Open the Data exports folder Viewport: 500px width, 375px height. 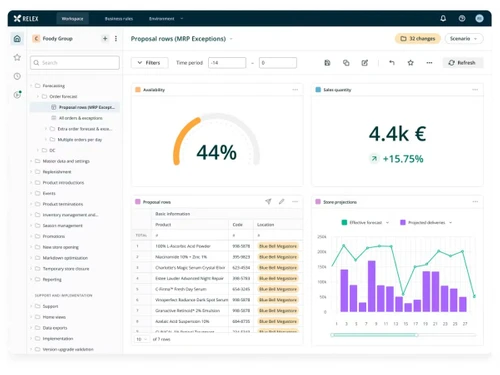[55, 328]
